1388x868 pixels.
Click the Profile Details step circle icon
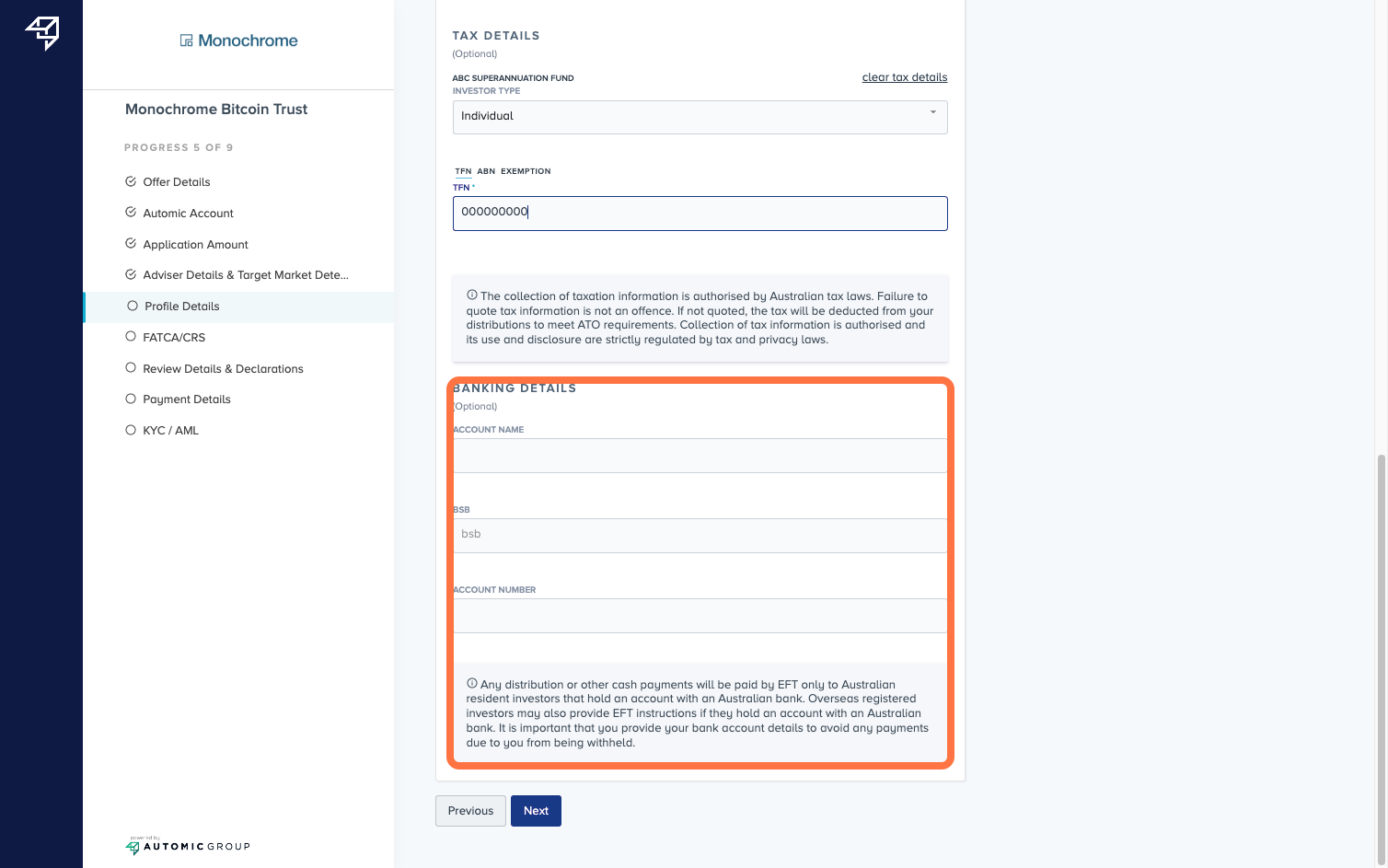[133, 306]
